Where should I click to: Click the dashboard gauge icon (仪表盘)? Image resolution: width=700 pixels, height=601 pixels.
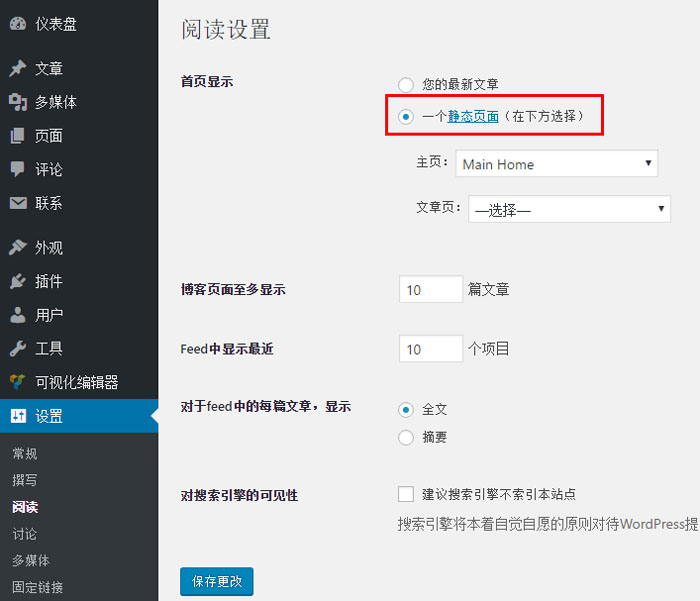[18, 24]
